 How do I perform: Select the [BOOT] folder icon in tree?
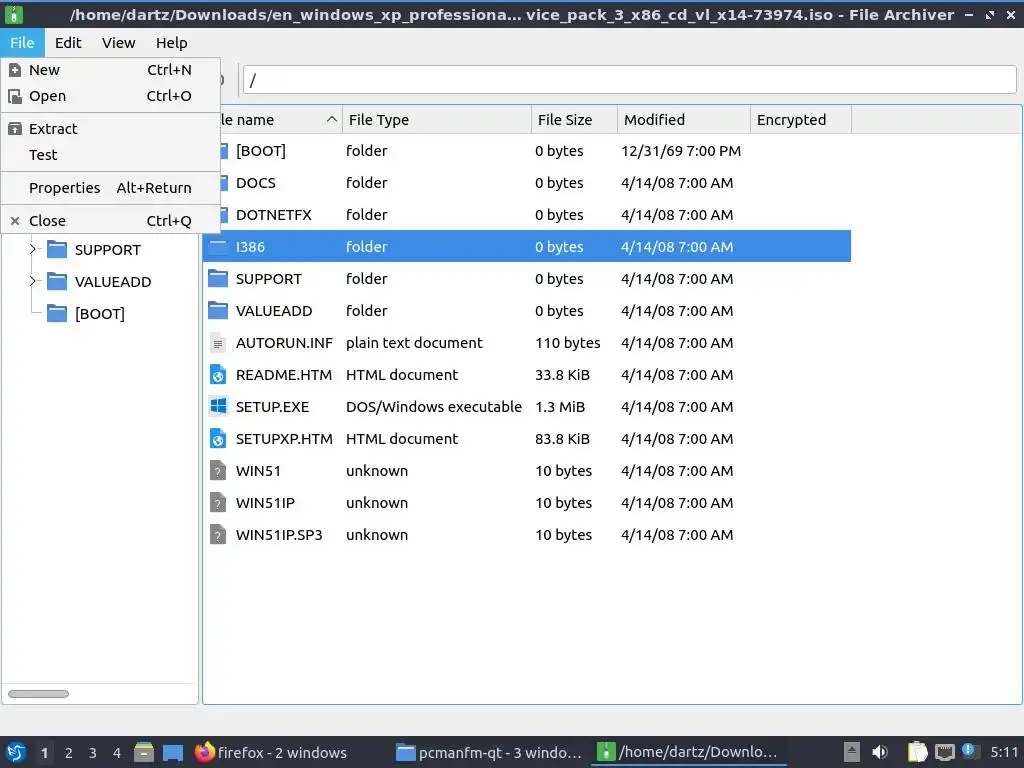click(x=57, y=313)
